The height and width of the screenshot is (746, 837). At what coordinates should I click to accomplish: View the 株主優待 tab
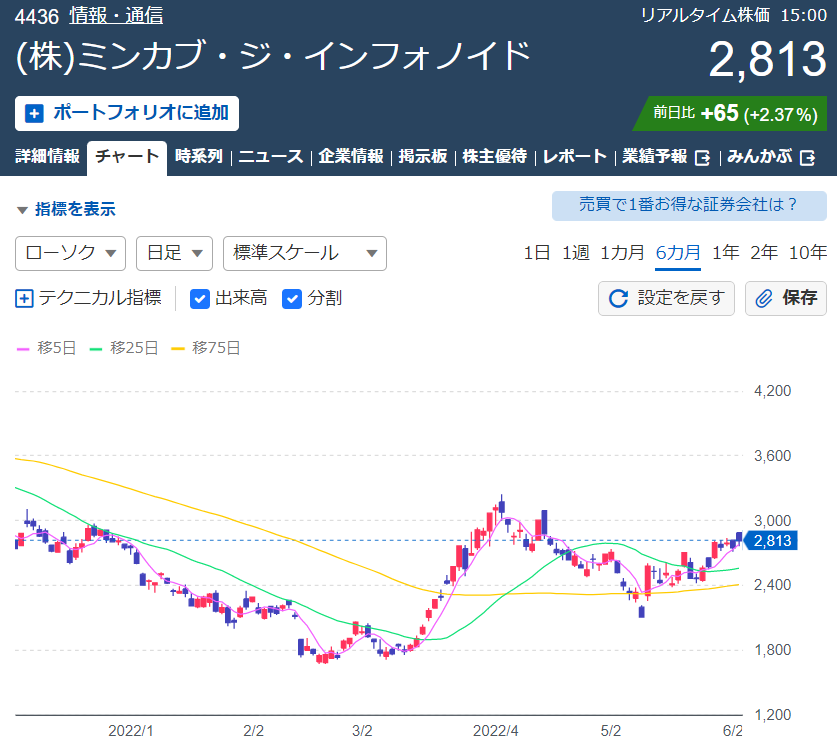(494, 156)
